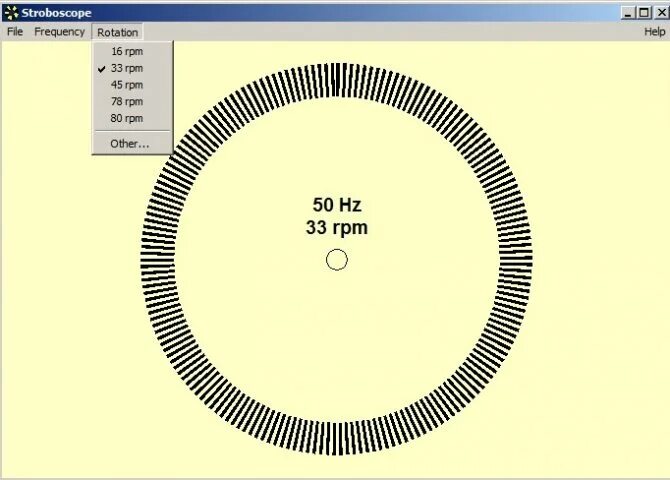Select 16 rpm rotation

tap(132, 51)
